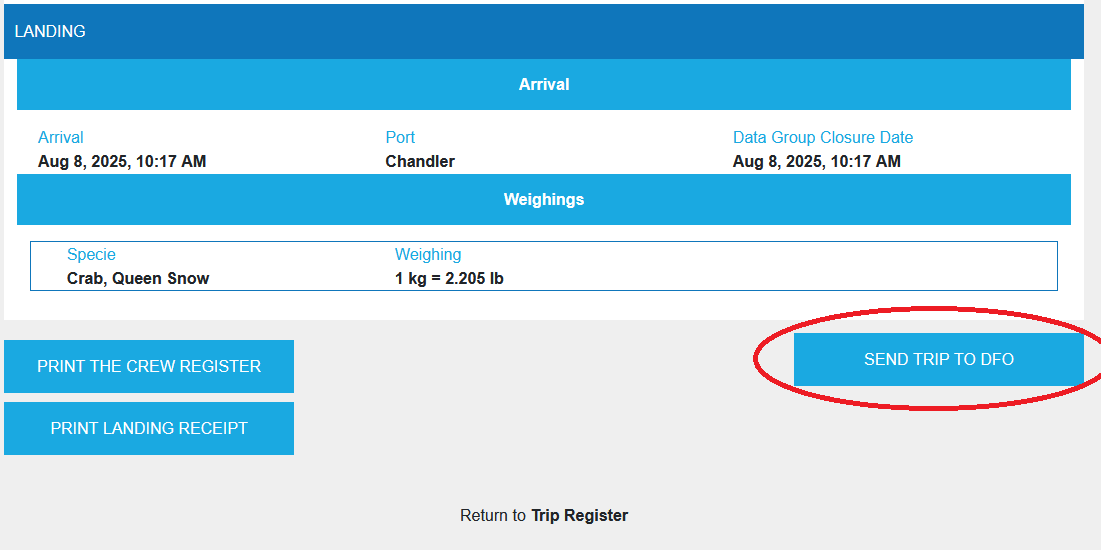The image size is (1101, 550).
Task: Click the Weighing field label
Action: pyautogui.click(x=428, y=255)
